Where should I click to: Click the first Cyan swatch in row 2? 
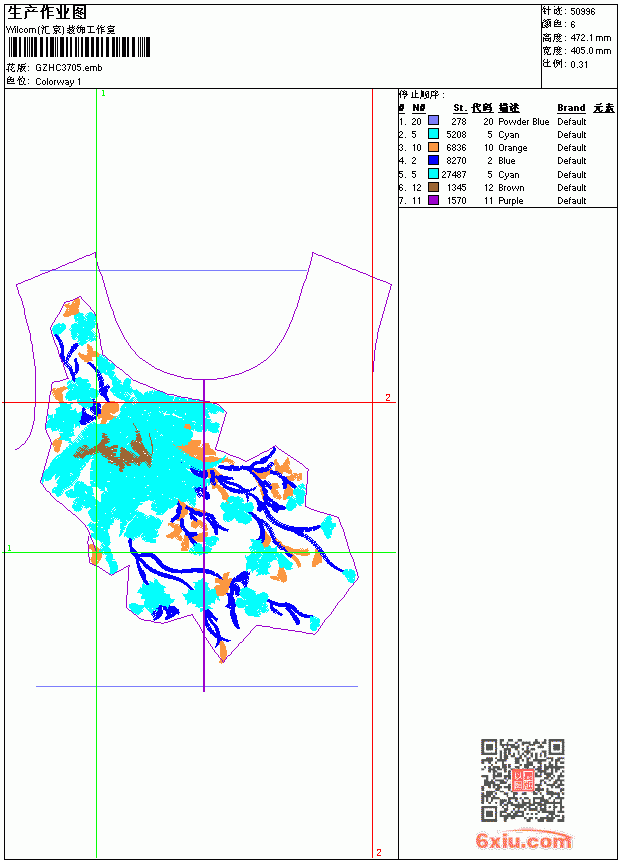(x=433, y=134)
